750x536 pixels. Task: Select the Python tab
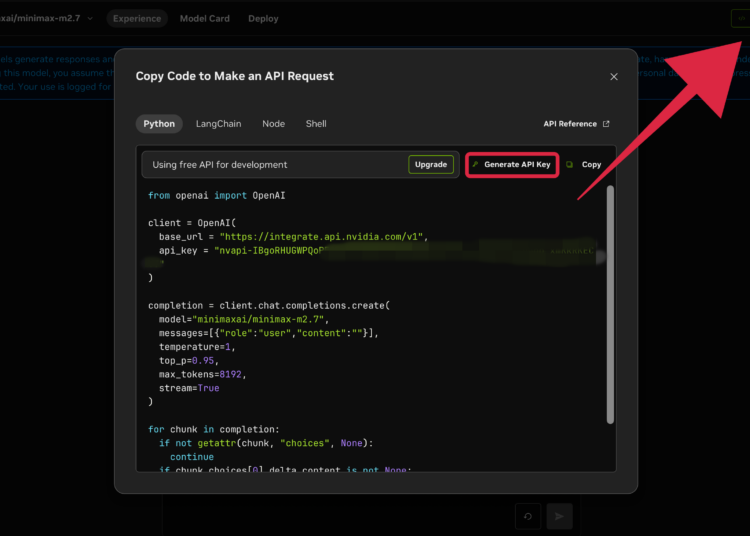159,124
